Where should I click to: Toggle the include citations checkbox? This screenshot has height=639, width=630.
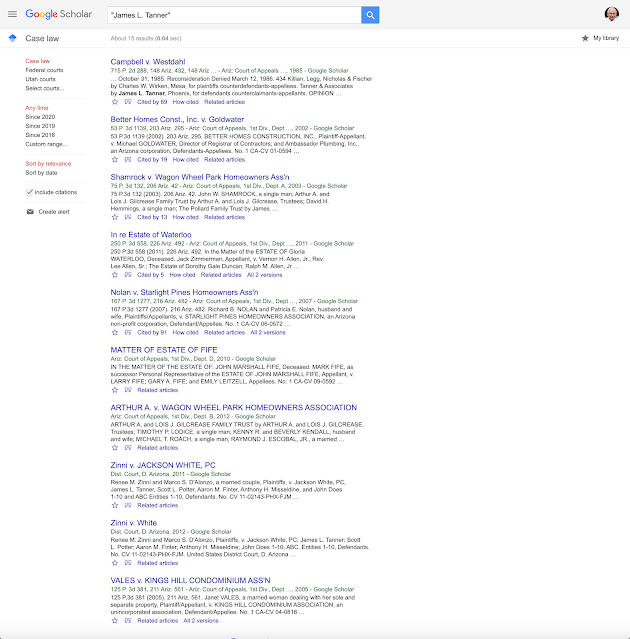click(x=29, y=192)
